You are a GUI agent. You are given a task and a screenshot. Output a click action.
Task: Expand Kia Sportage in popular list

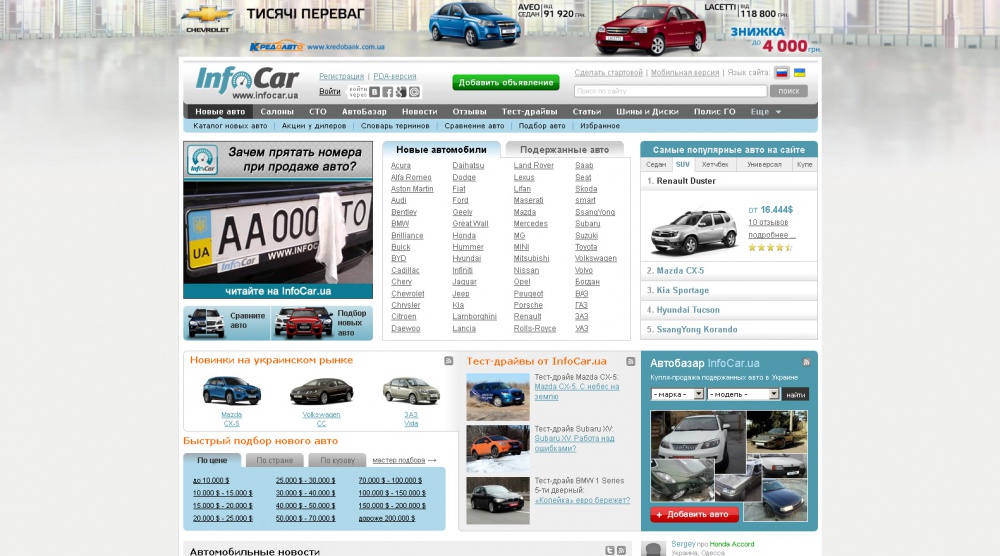coord(729,290)
